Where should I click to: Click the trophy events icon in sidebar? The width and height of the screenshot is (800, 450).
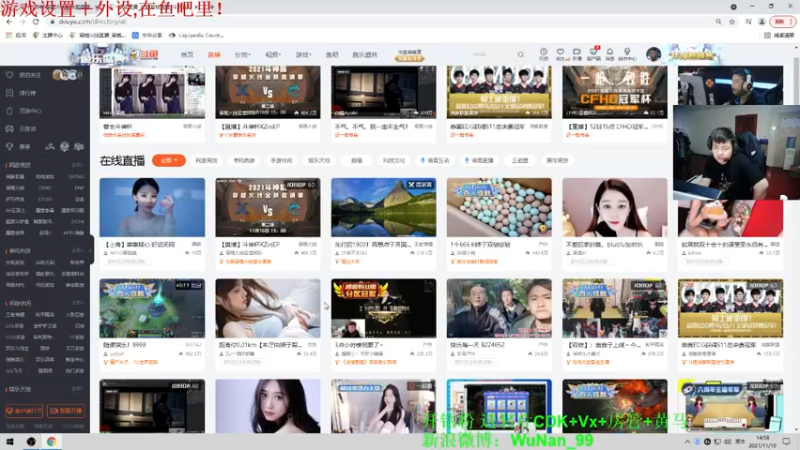[9, 146]
